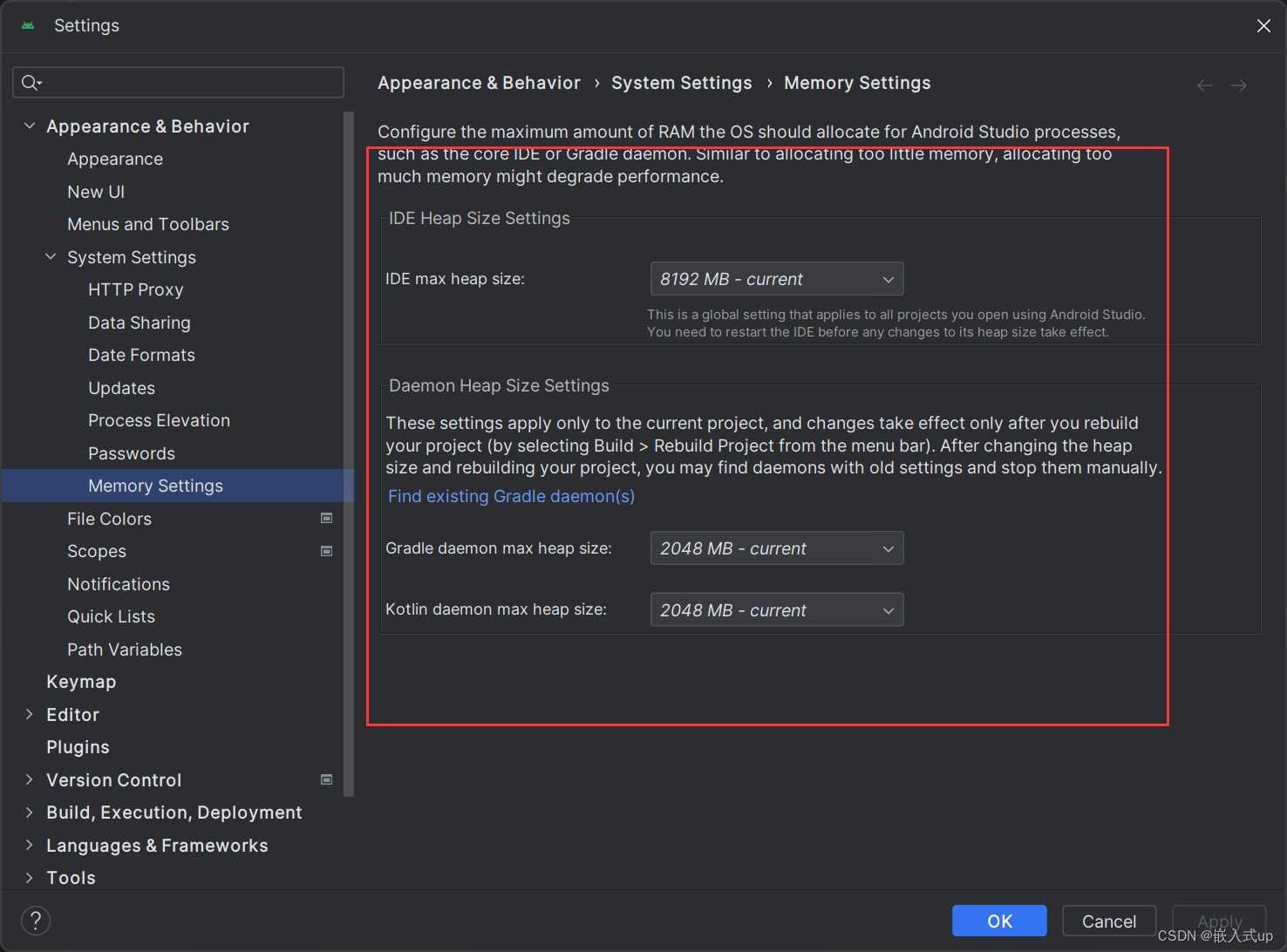Click the 'IDE max heap size:' label
This screenshot has width=1287, height=952.
(455, 279)
